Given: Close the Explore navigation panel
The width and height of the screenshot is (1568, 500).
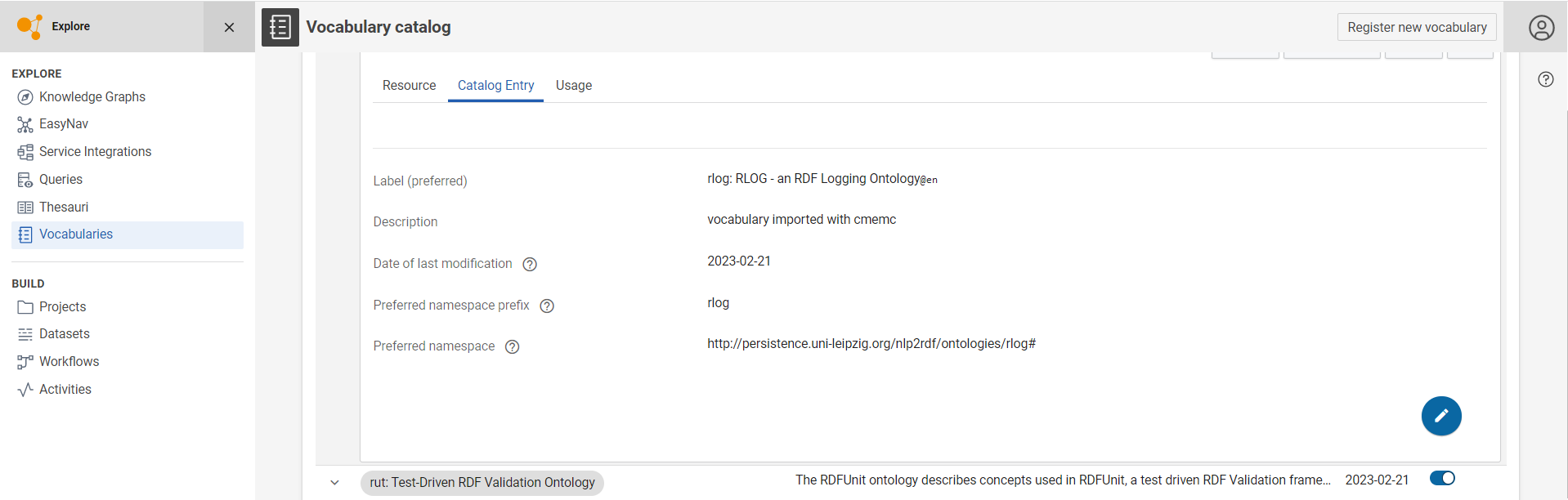Looking at the screenshot, I should (229, 27).
